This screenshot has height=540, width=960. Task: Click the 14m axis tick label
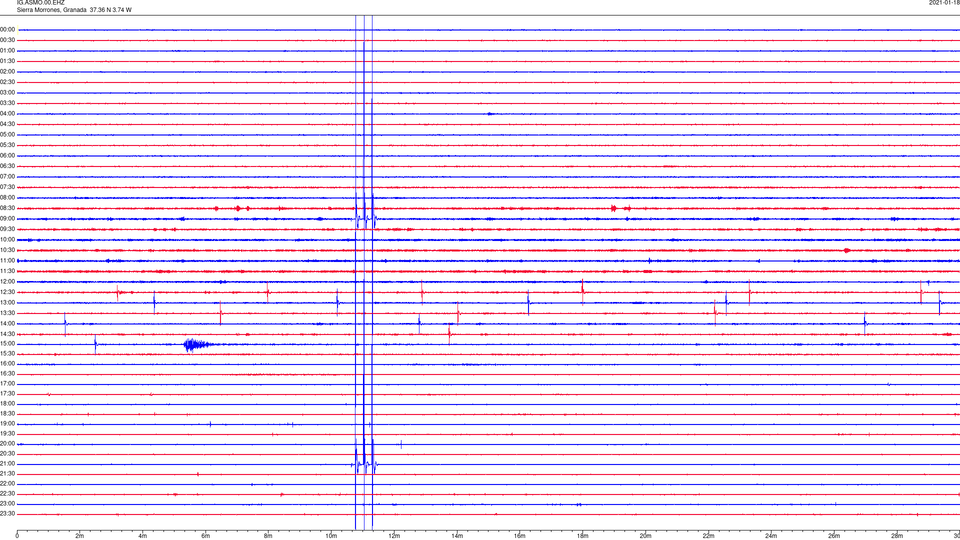(457, 536)
